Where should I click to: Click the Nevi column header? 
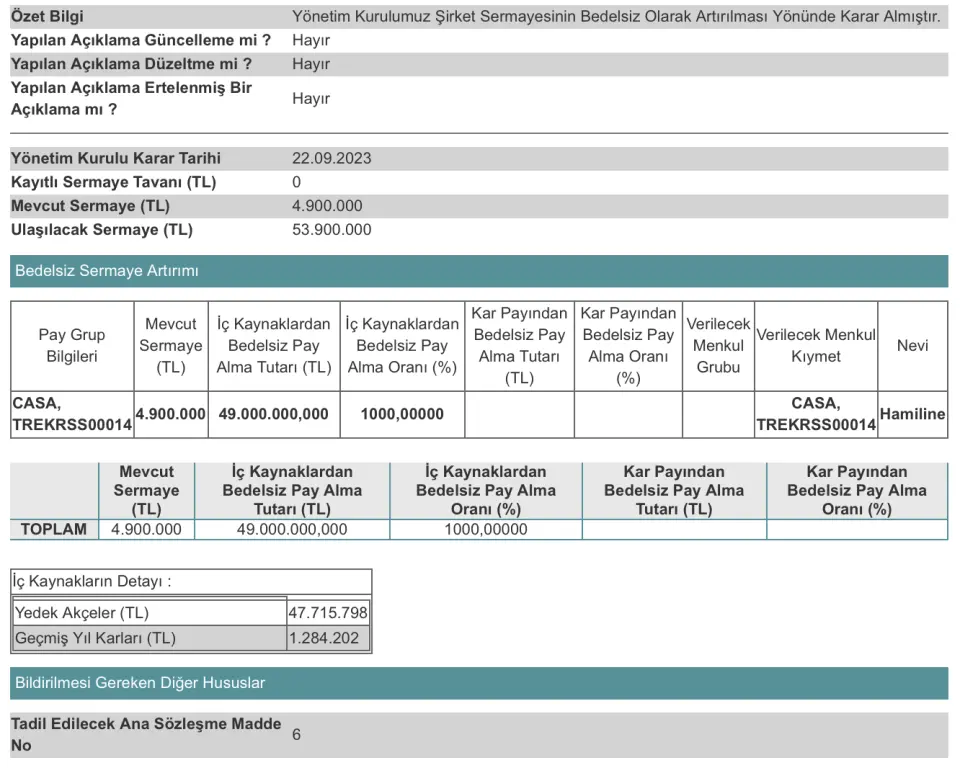[912, 346]
